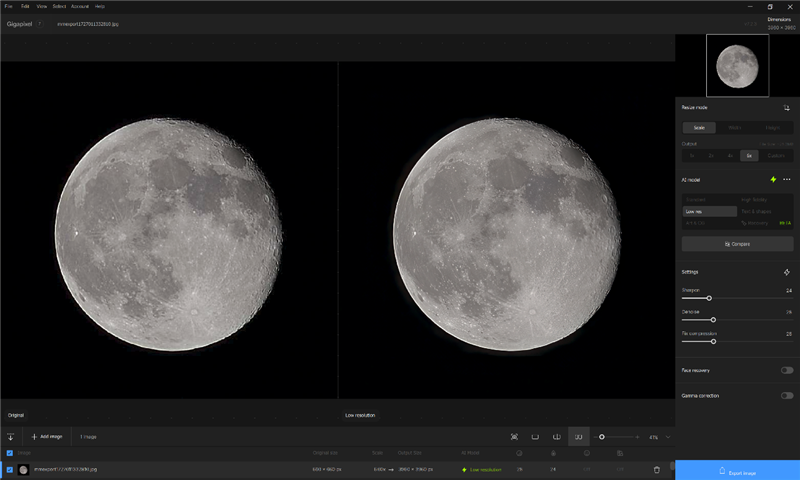Click the moon thumbnail in the file row
Screen dimensions: 800x480
coord(23,470)
